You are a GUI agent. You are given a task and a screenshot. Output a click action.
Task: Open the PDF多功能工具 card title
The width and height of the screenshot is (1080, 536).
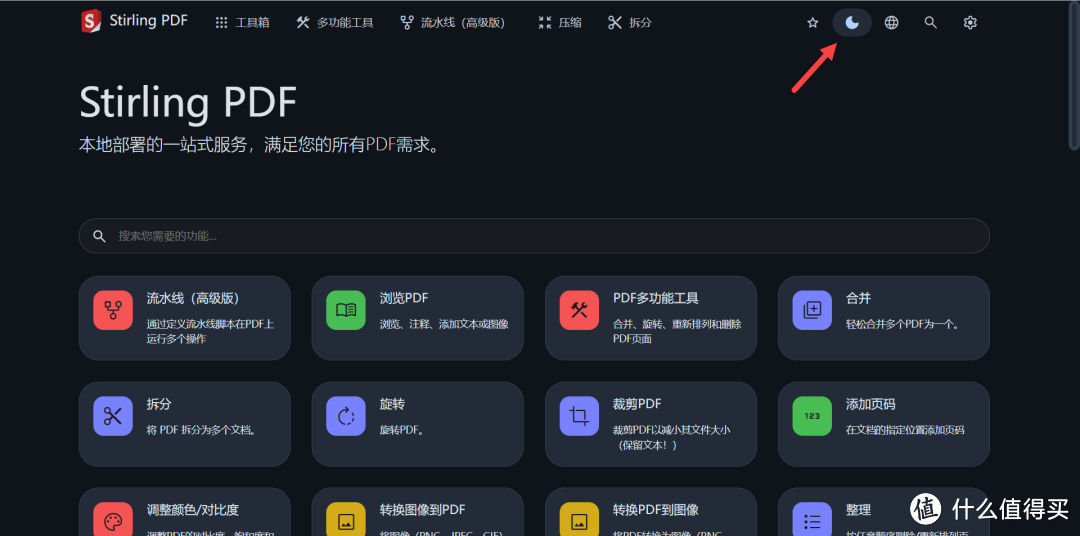pos(656,298)
